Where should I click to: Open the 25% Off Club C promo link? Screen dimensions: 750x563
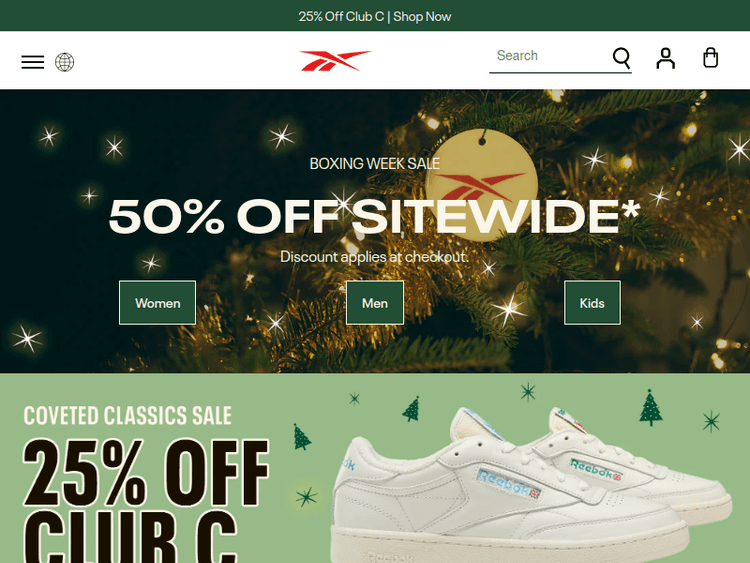(x=375, y=17)
